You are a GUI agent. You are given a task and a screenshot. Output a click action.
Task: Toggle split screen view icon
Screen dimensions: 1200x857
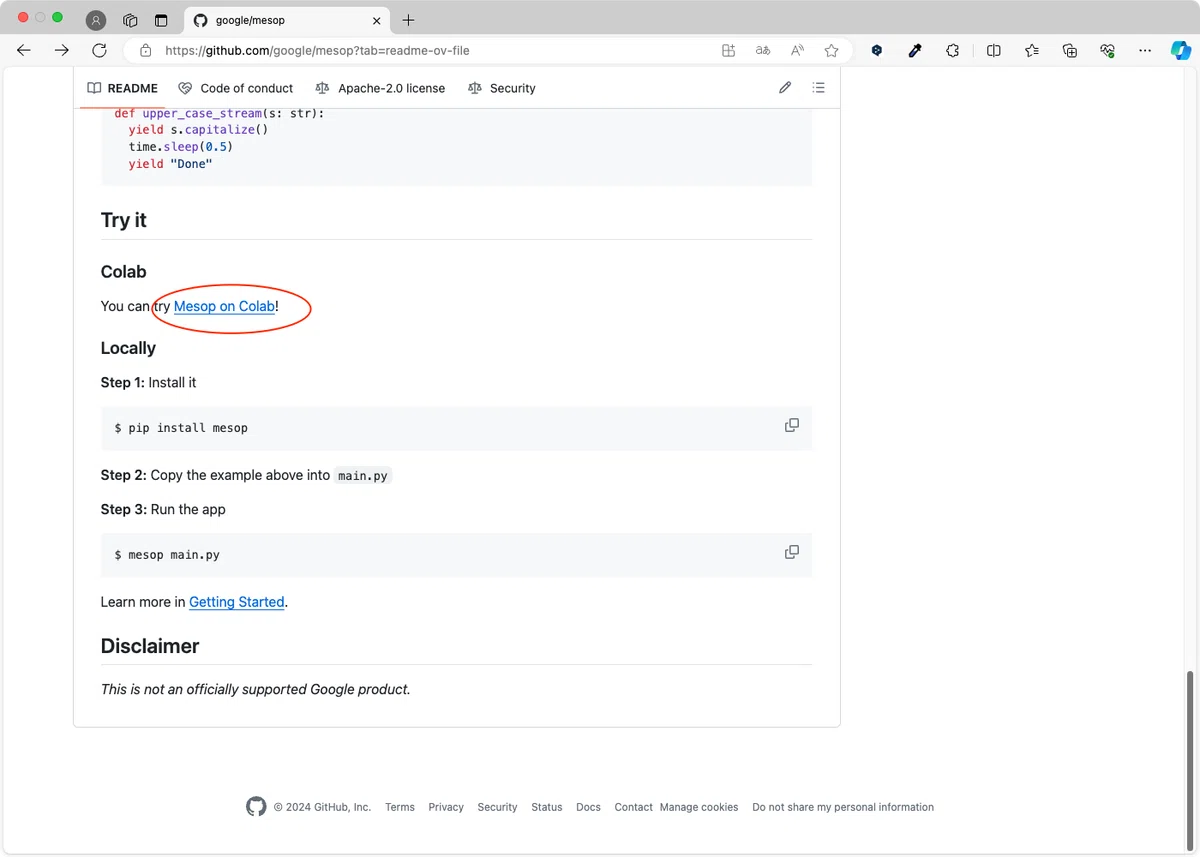click(x=993, y=50)
